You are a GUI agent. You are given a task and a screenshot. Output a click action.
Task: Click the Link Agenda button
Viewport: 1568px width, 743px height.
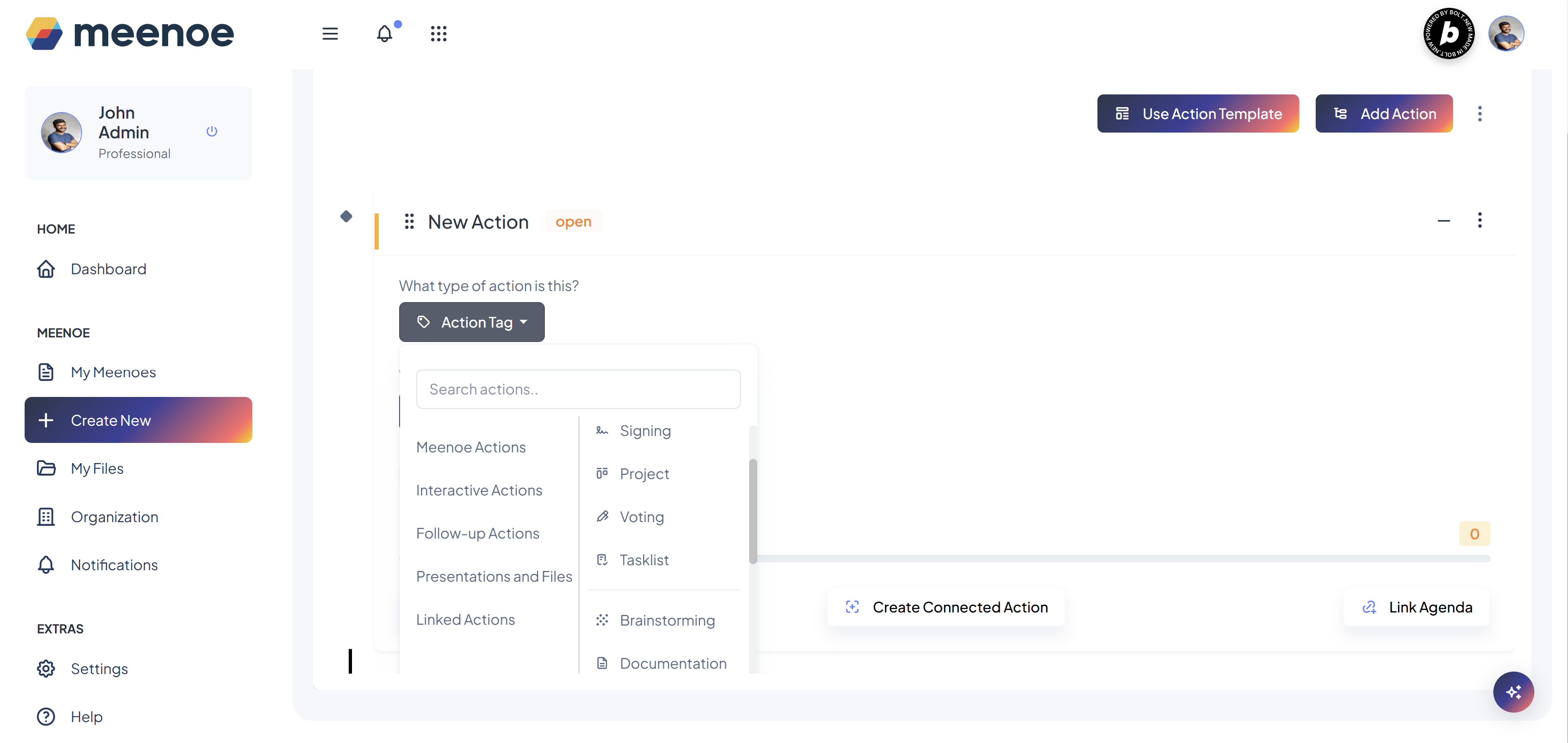point(1417,607)
